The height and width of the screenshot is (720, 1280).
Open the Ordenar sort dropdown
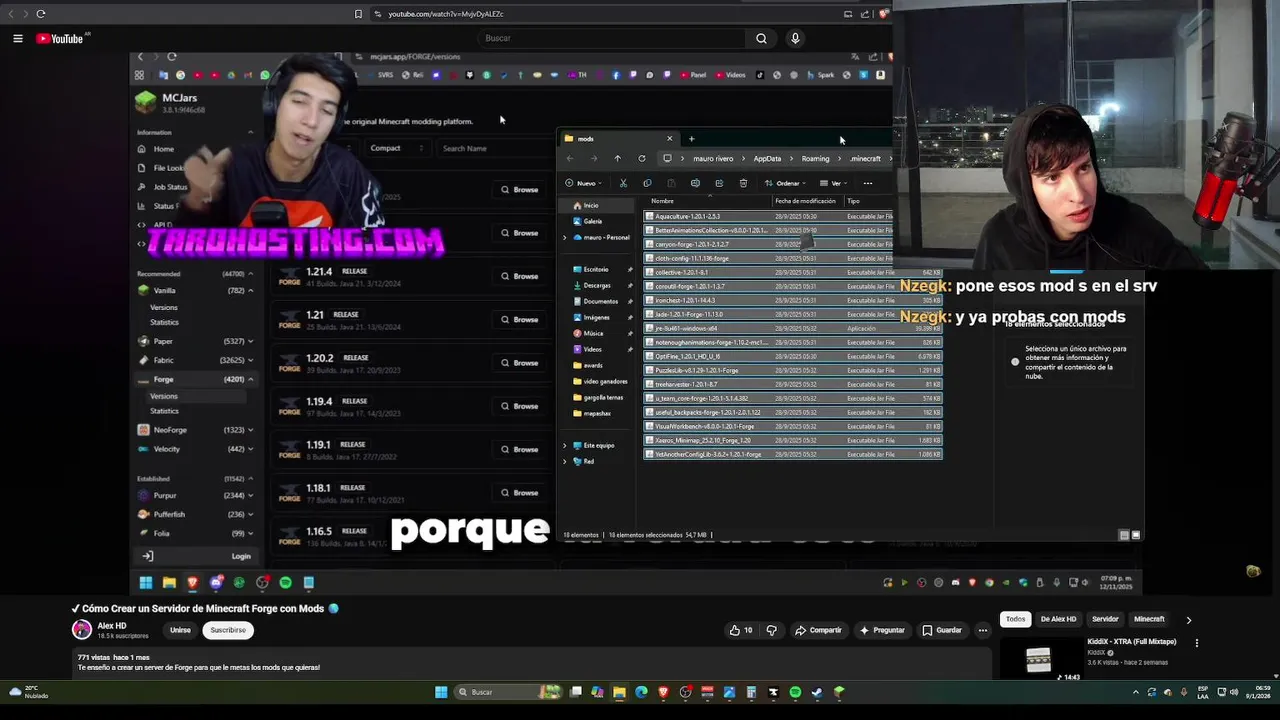pos(787,183)
